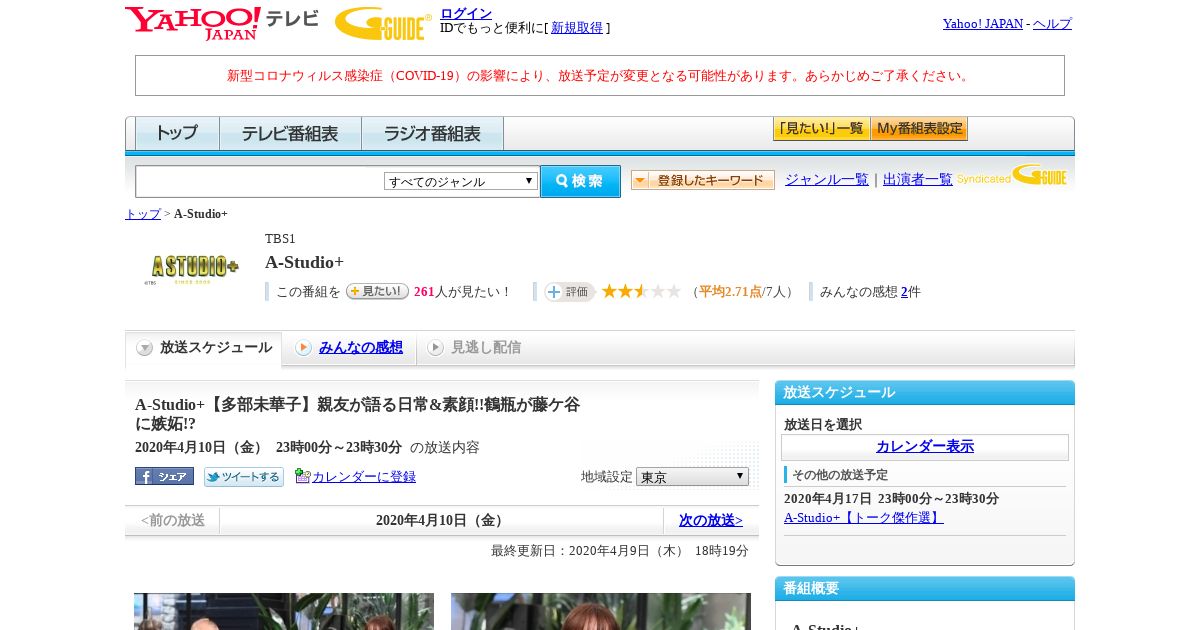Select the 見逃し配信 tab

[x=475, y=348]
